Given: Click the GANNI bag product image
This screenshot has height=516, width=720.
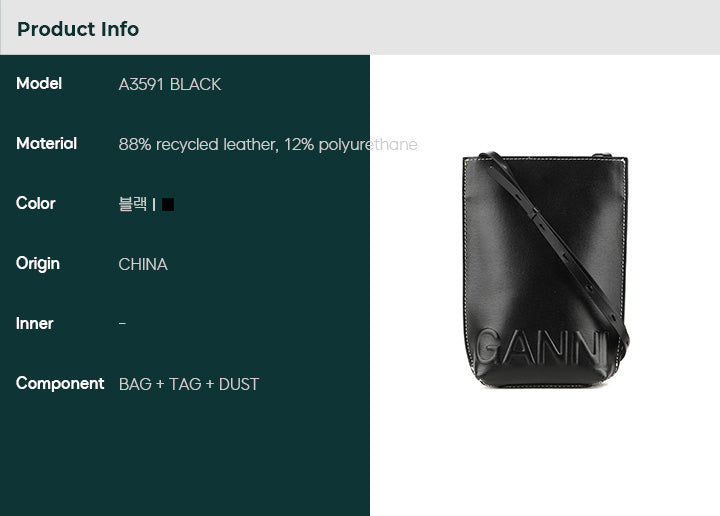Looking at the screenshot, I should (x=545, y=270).
